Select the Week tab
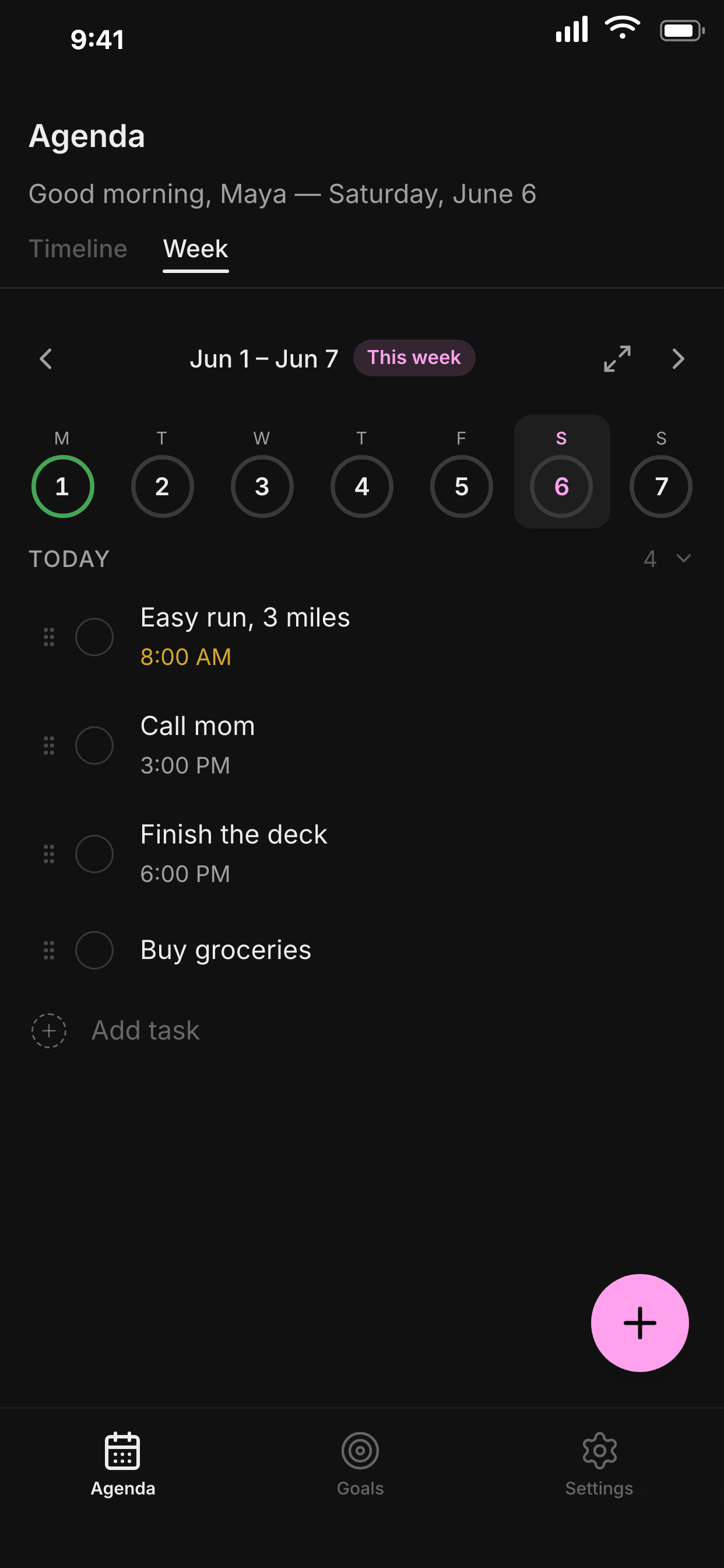 click(195, 249)
